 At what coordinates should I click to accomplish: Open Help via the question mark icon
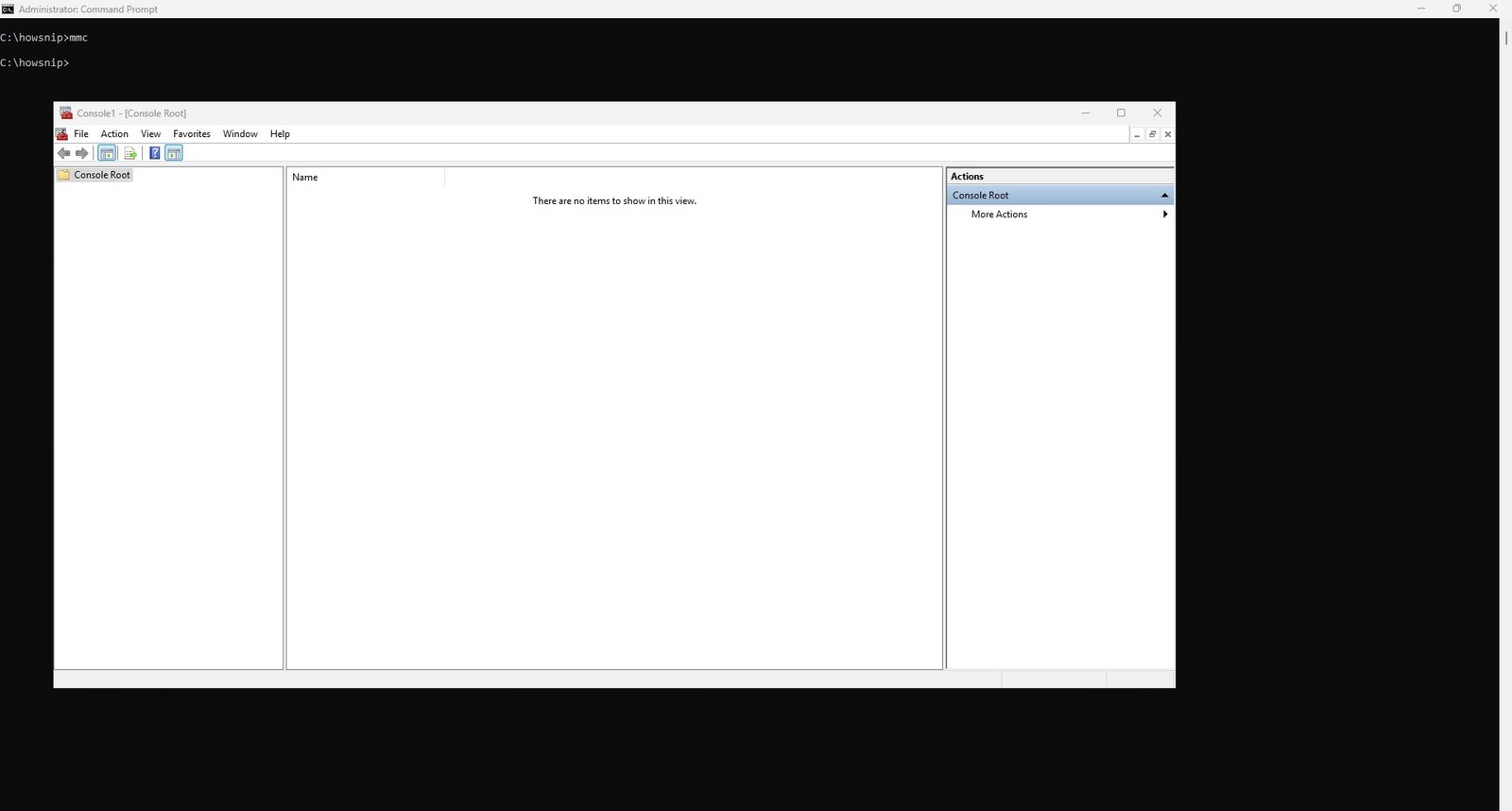[155, 153]
